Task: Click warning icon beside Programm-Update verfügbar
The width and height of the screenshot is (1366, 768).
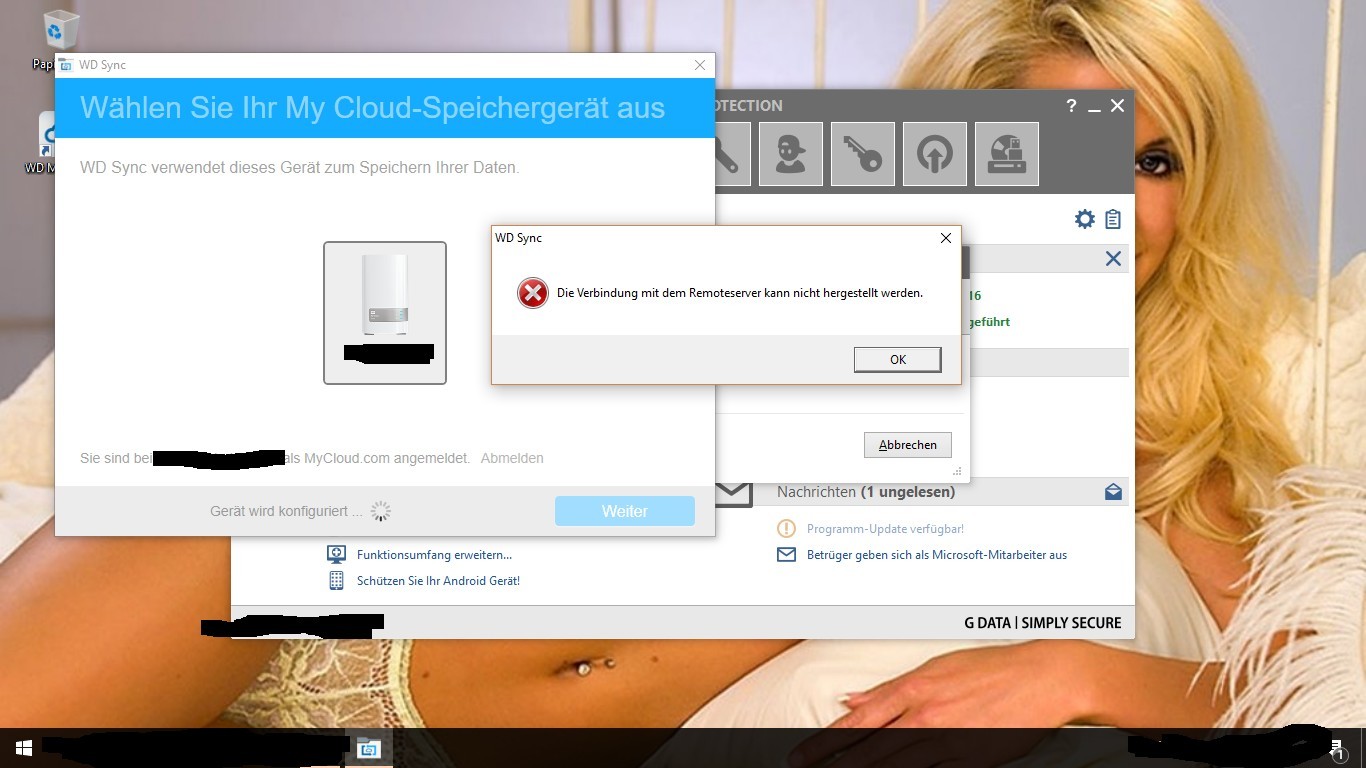Action: pyautogui.click(x=787, y=529)
